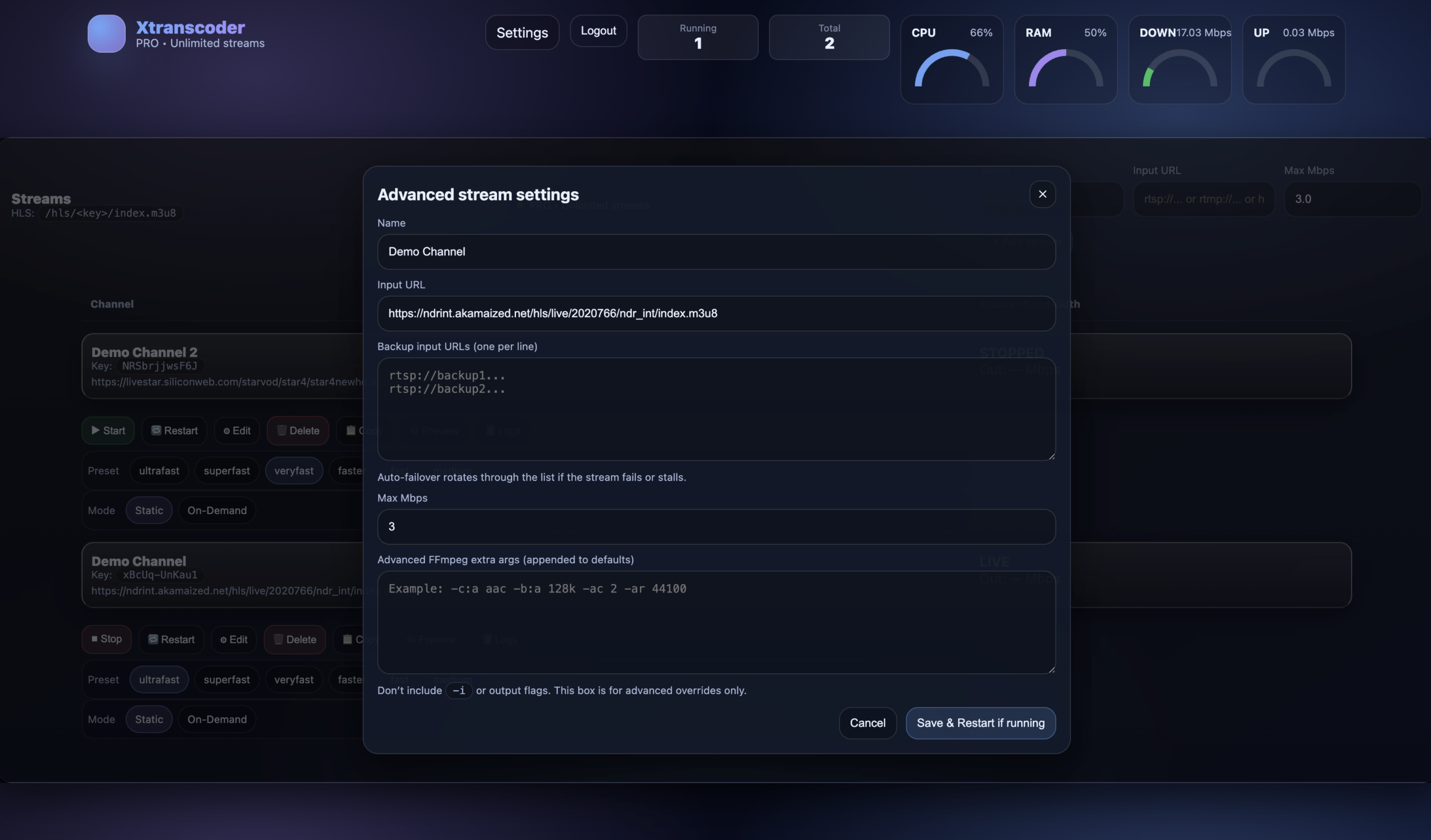Screen dimensions: 1431x840
Task: Click the HLS path /hls/<key>/index.m3u8
Action: (x=110, y=213)
